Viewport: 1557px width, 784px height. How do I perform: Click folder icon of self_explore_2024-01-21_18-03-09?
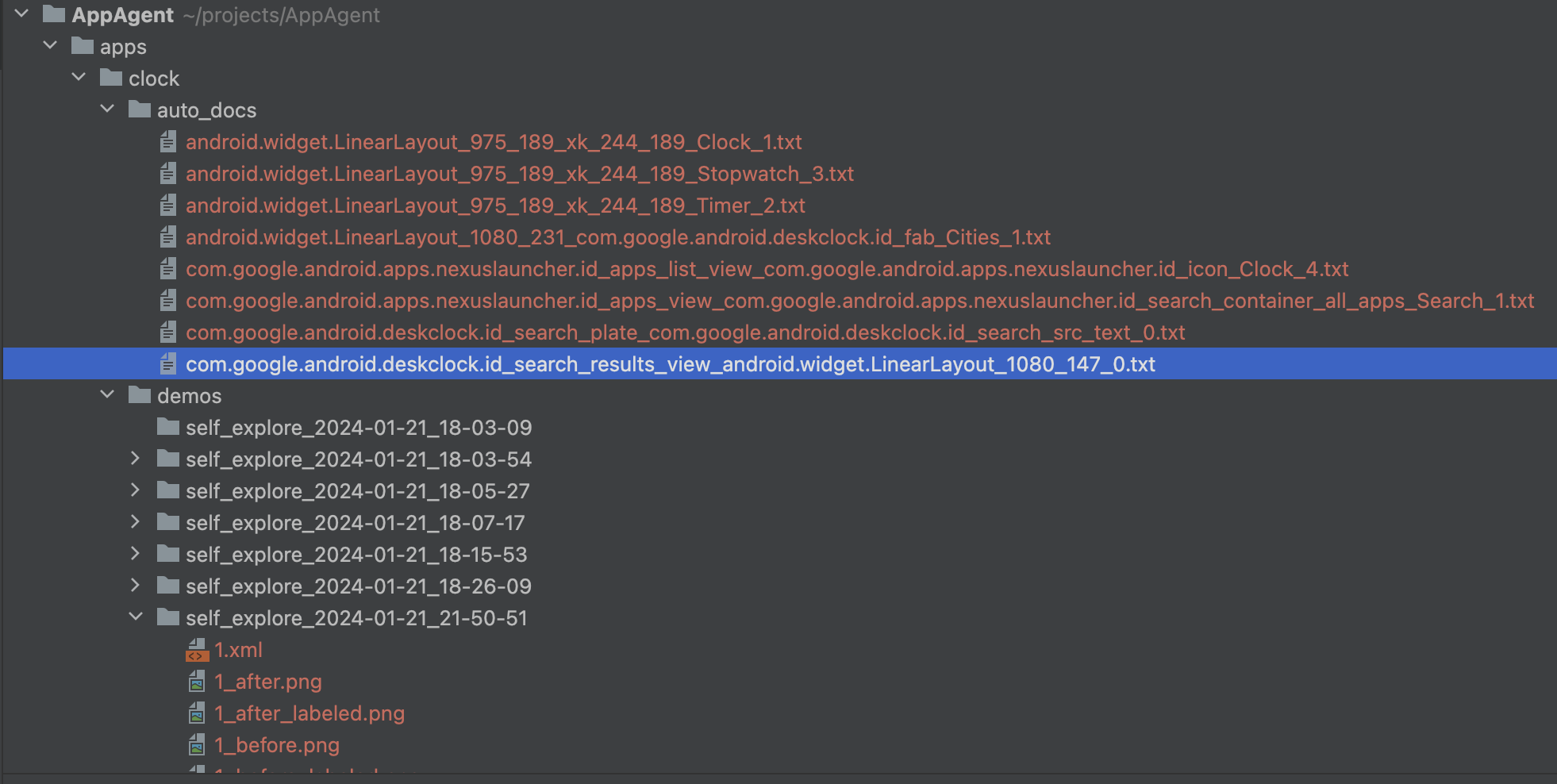tap(168, 427)
